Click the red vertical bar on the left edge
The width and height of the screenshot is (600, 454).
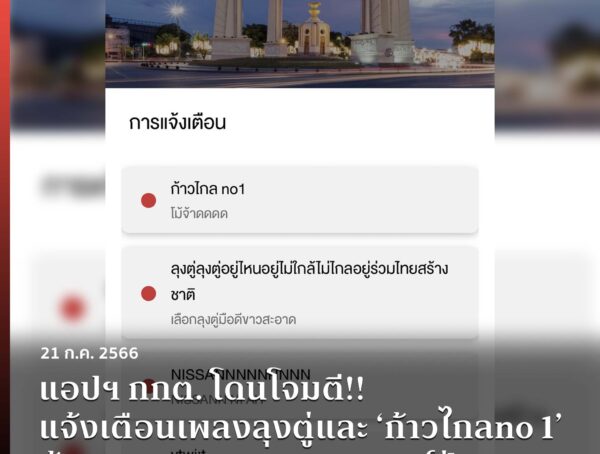(x=5, y=227)
